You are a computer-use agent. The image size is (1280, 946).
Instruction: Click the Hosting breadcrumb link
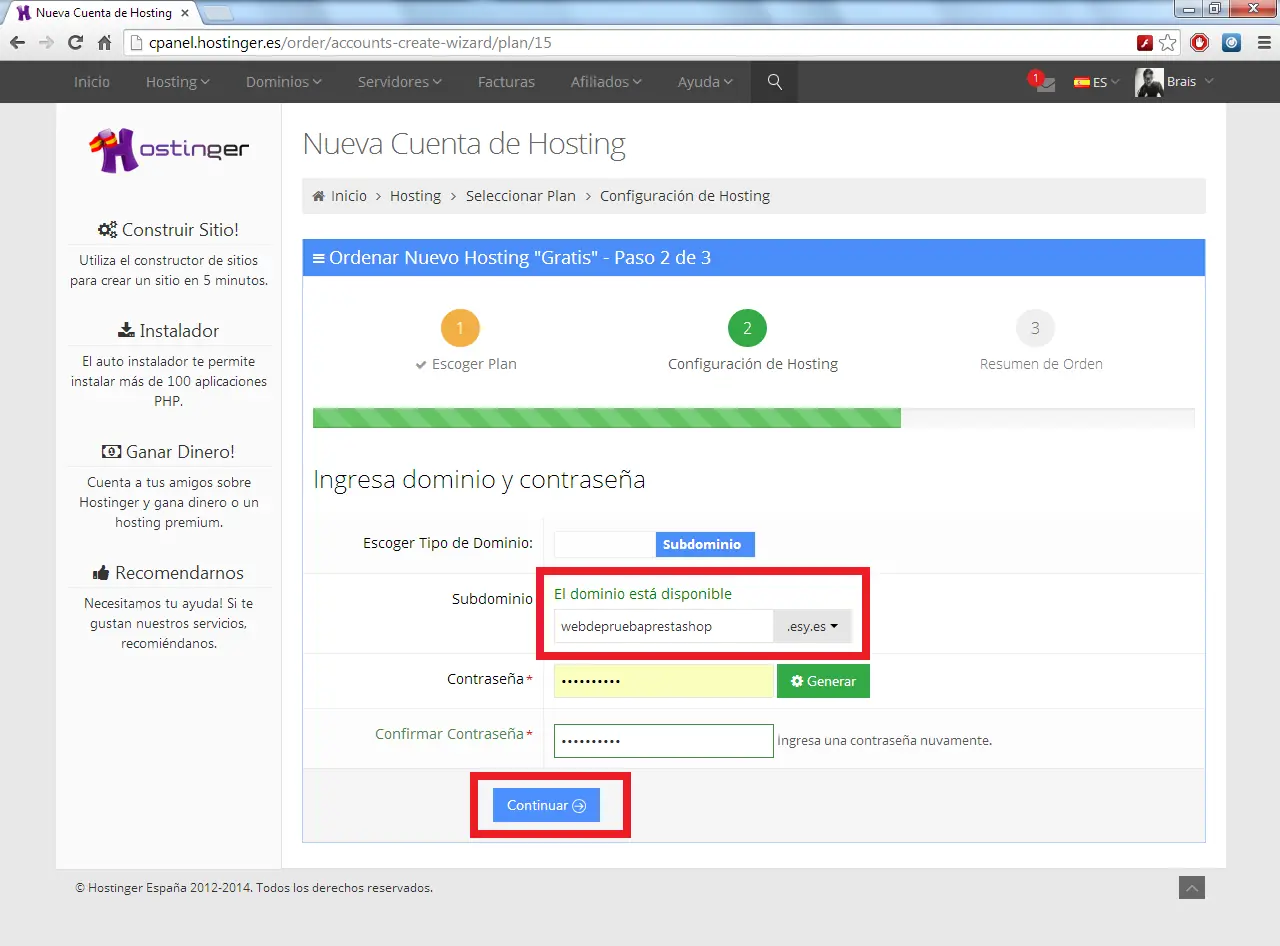click(x=415, y=196)
